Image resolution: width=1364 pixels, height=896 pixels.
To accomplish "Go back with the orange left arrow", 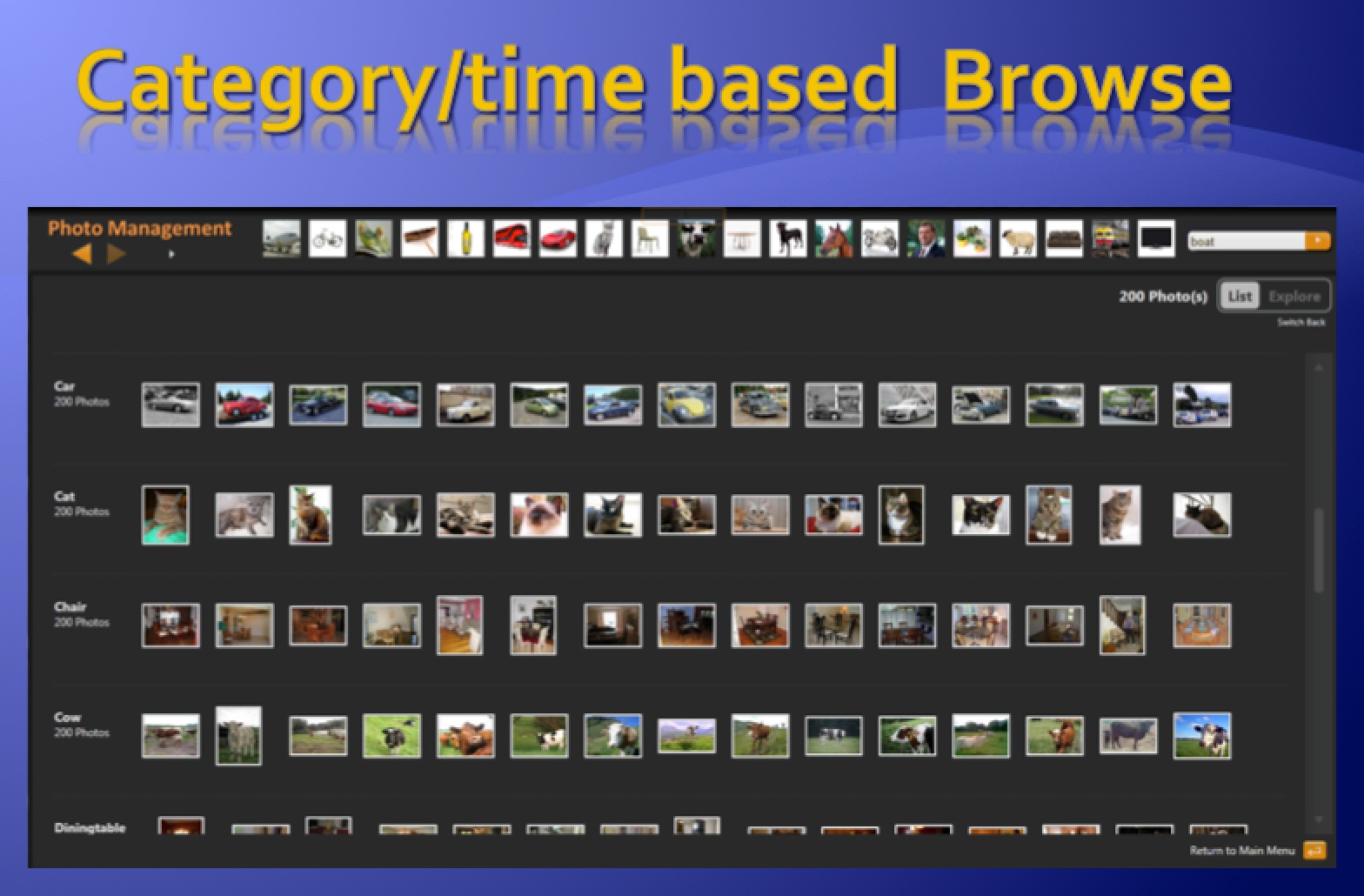I will [82, 254].
